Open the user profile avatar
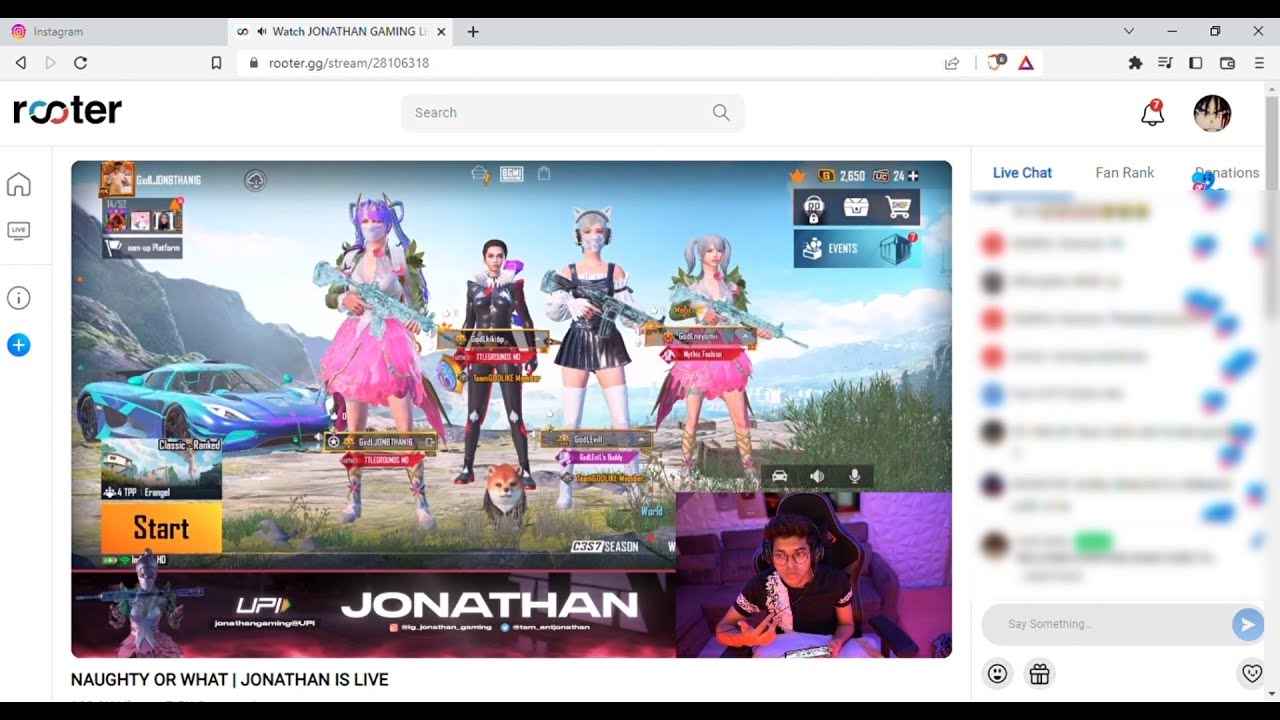1280x720 pixels. coord(1212,113)
